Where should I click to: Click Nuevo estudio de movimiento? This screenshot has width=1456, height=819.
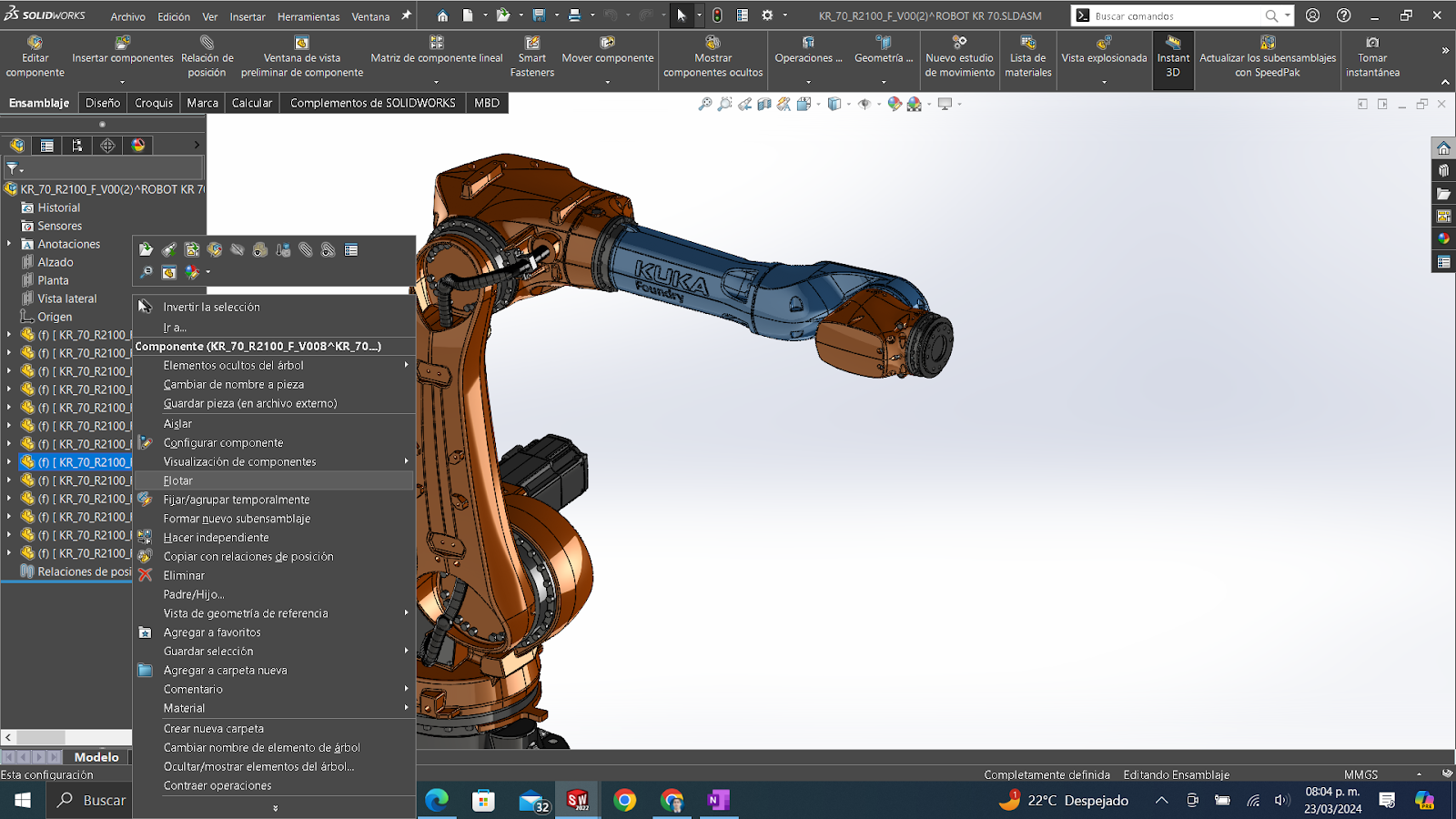tap(959, 57)
